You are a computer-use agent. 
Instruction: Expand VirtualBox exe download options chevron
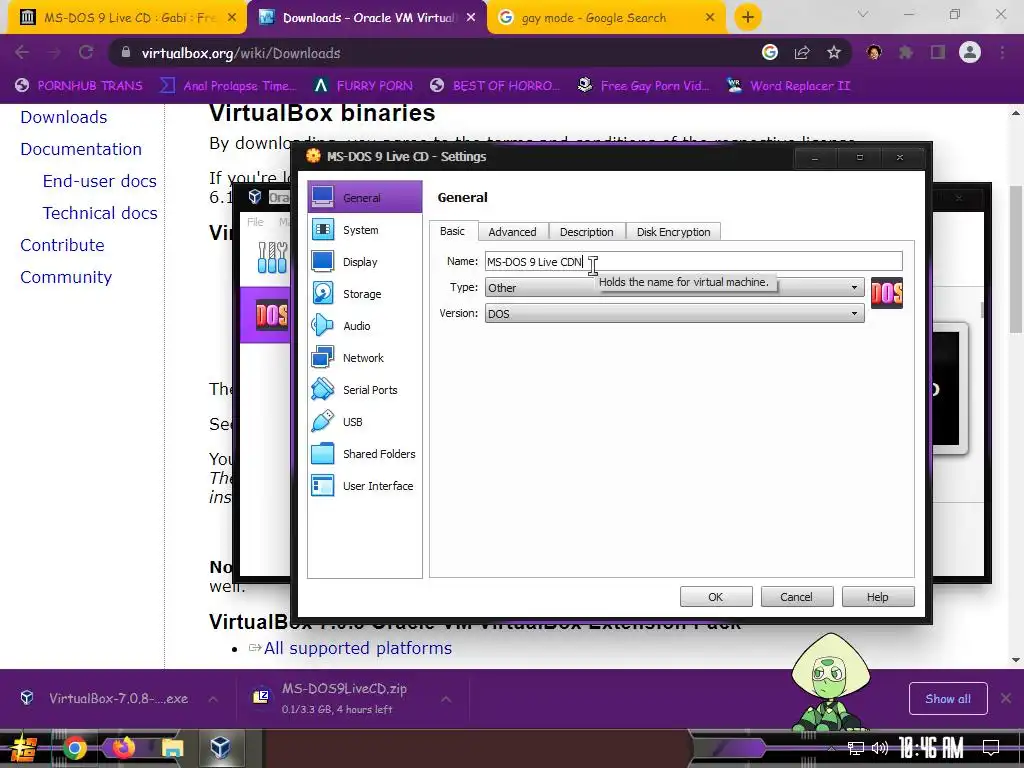tap(213, 699)
